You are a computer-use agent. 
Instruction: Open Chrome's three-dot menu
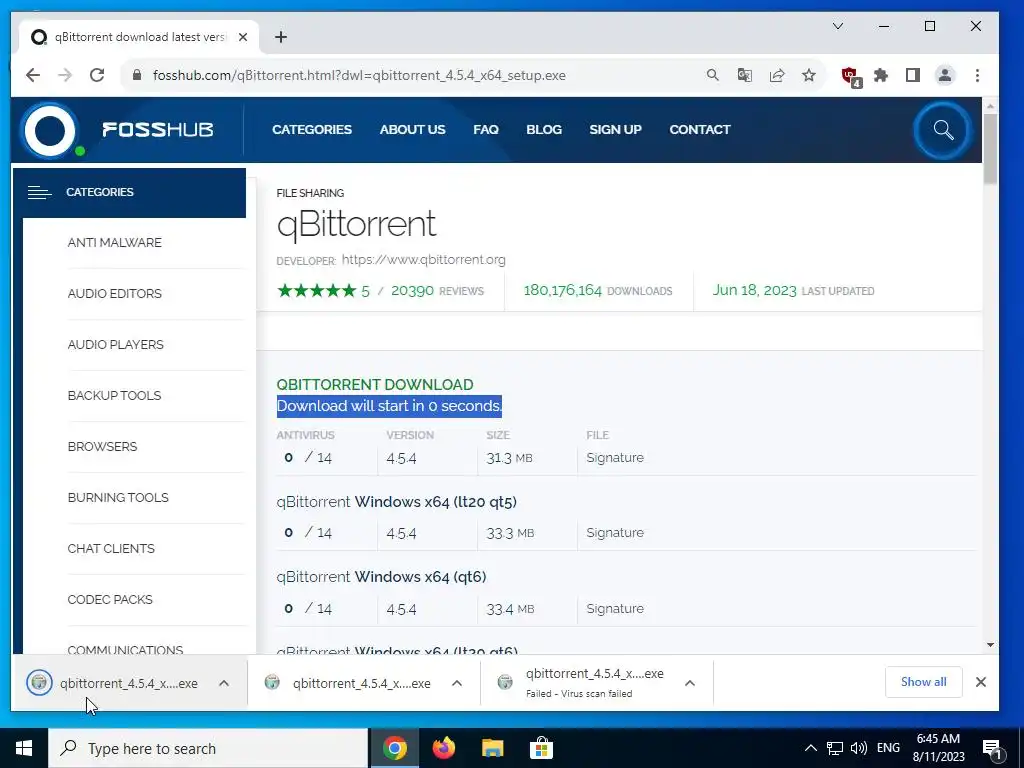click(977, 75)
